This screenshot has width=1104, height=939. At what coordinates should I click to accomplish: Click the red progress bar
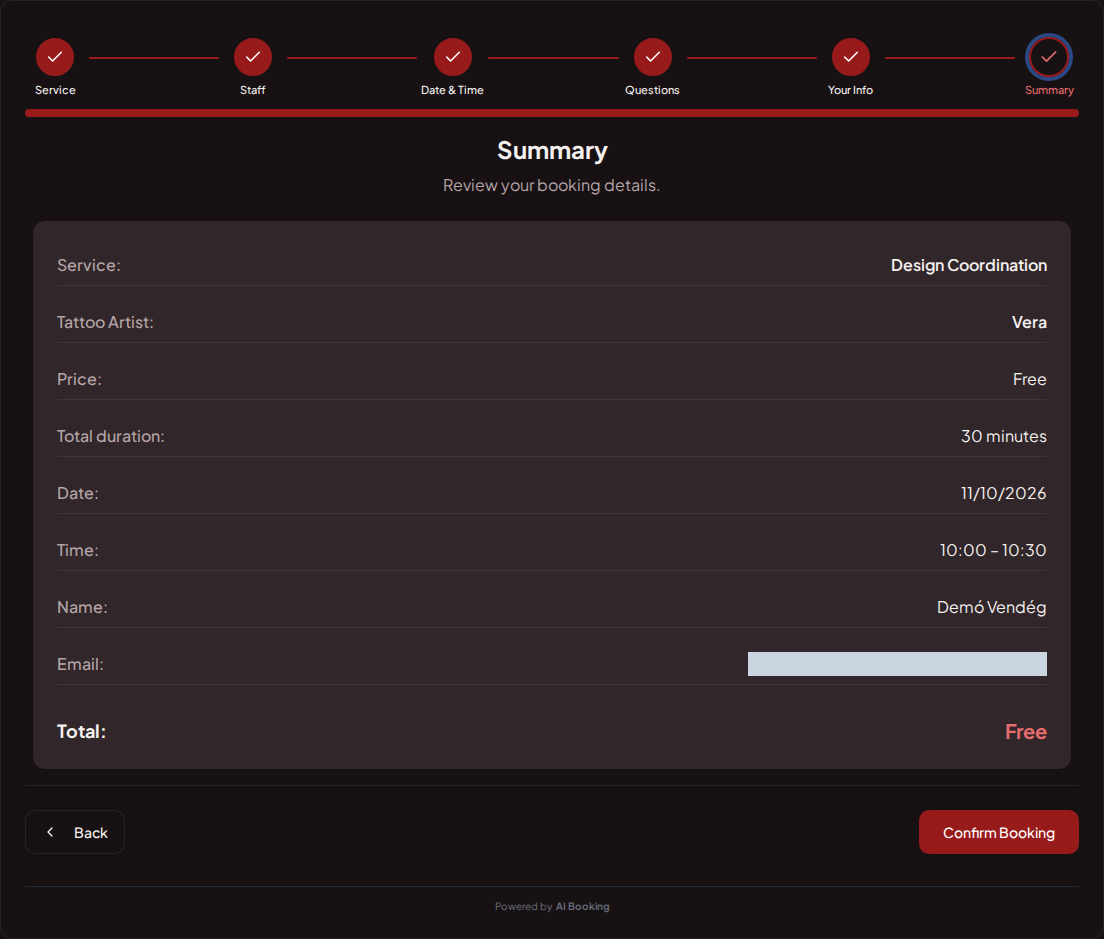point(552,113)
